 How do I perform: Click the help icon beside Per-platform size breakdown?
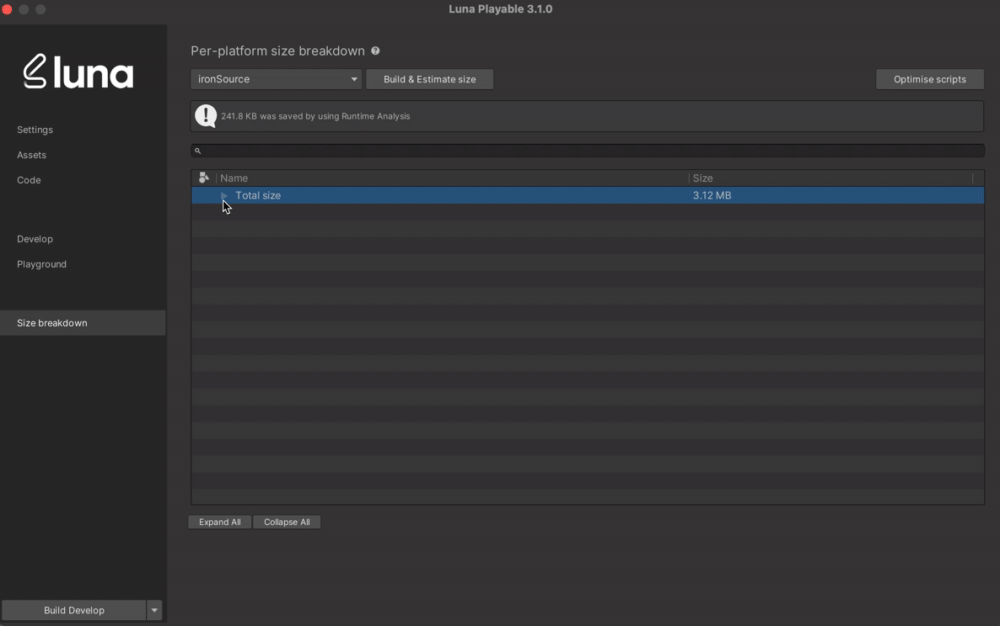coord(376,50)
